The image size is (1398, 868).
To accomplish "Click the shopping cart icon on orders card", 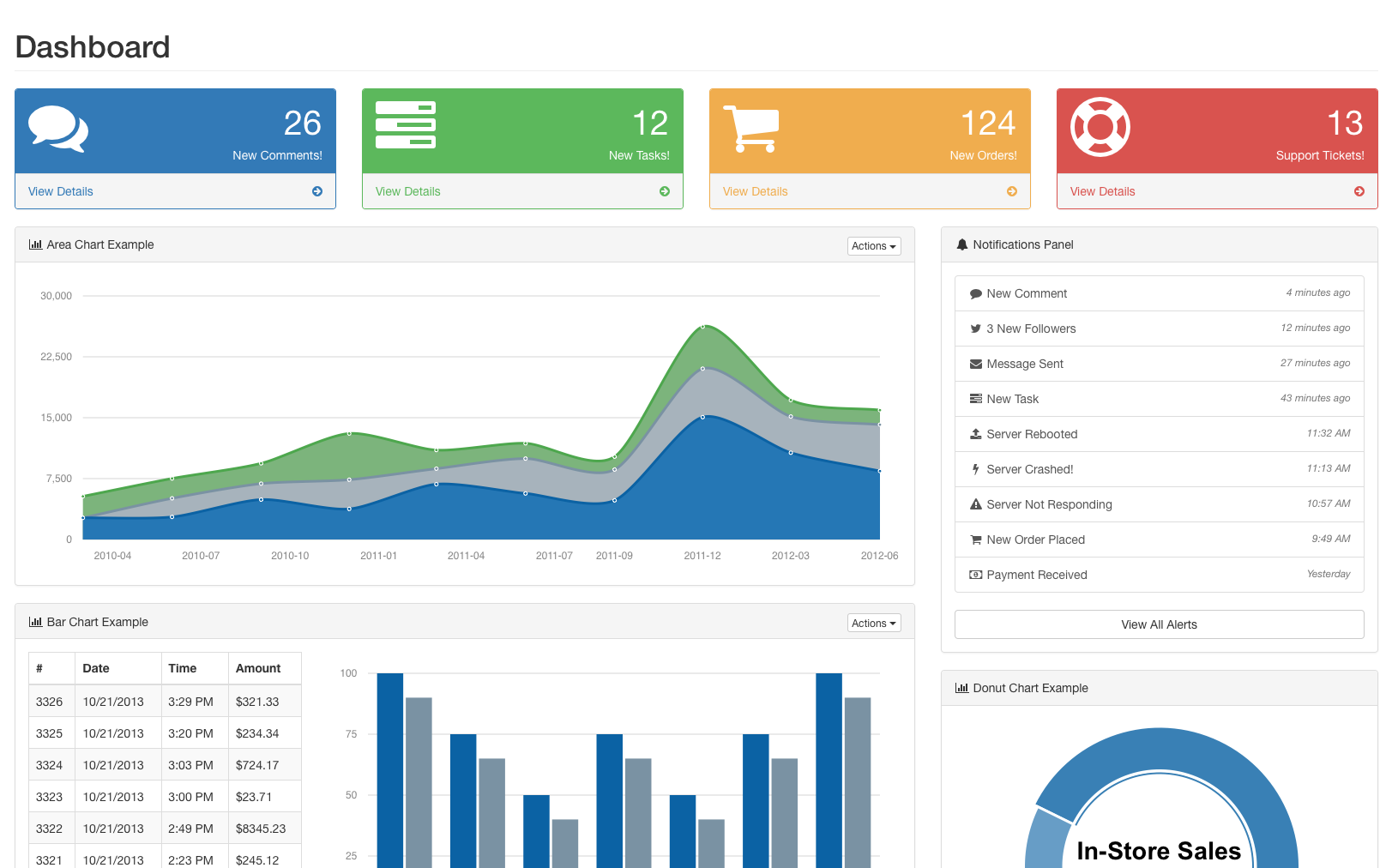I will pos(751,129).
